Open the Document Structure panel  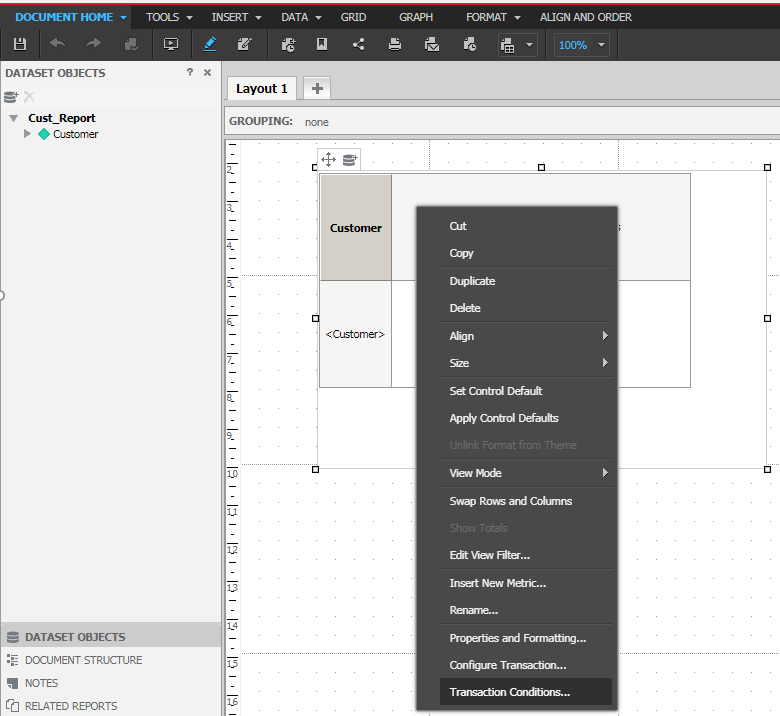[83, 660]
